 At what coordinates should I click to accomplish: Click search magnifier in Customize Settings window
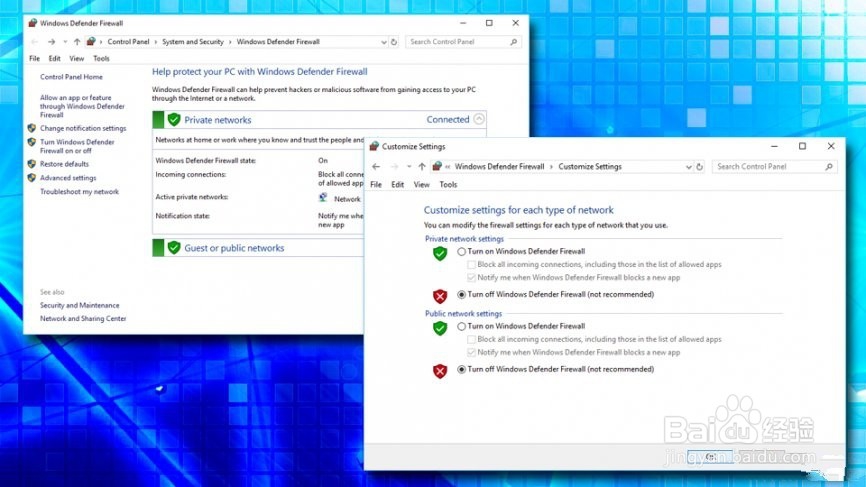click(x=828, y=167)
